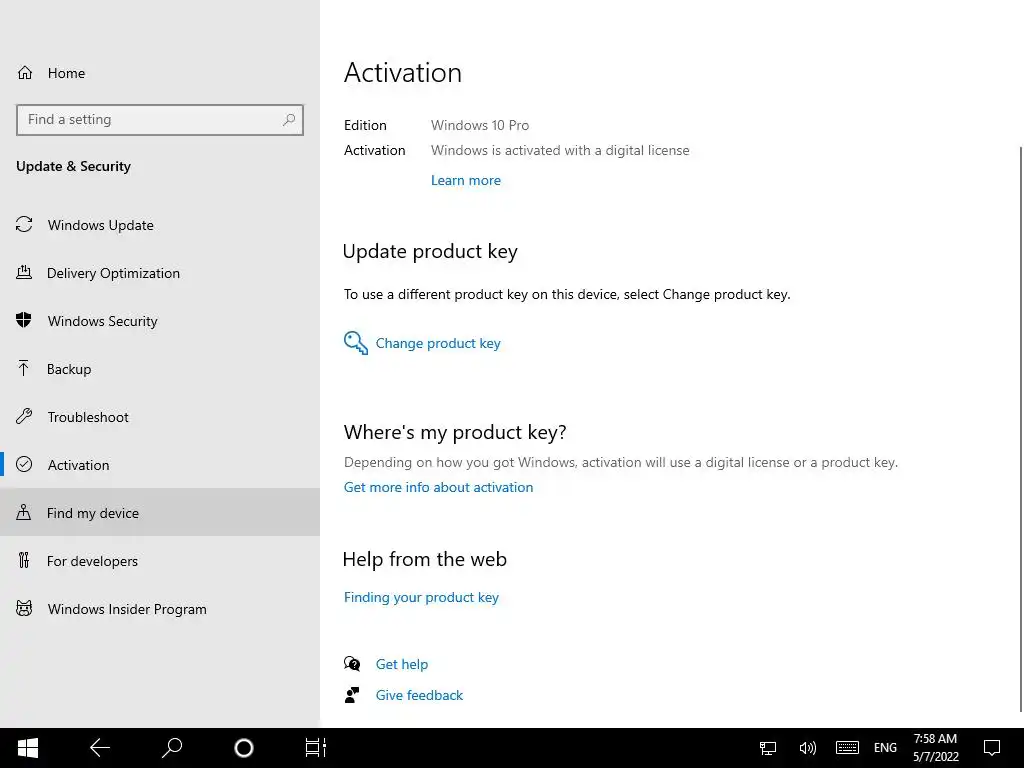Viewport: 1024px width, 768px height.
Task: Click the Windows Insider Program cat icon
Action: click(24, 609)
